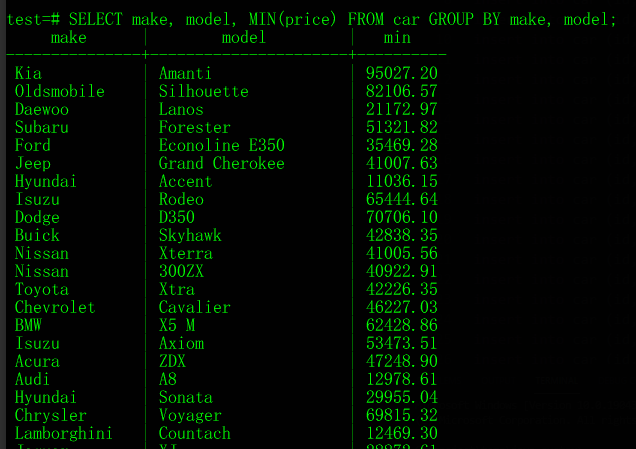Screen dimensions: 636x449
Task: Click the price 95027.20
Action: tap(402, 73)
